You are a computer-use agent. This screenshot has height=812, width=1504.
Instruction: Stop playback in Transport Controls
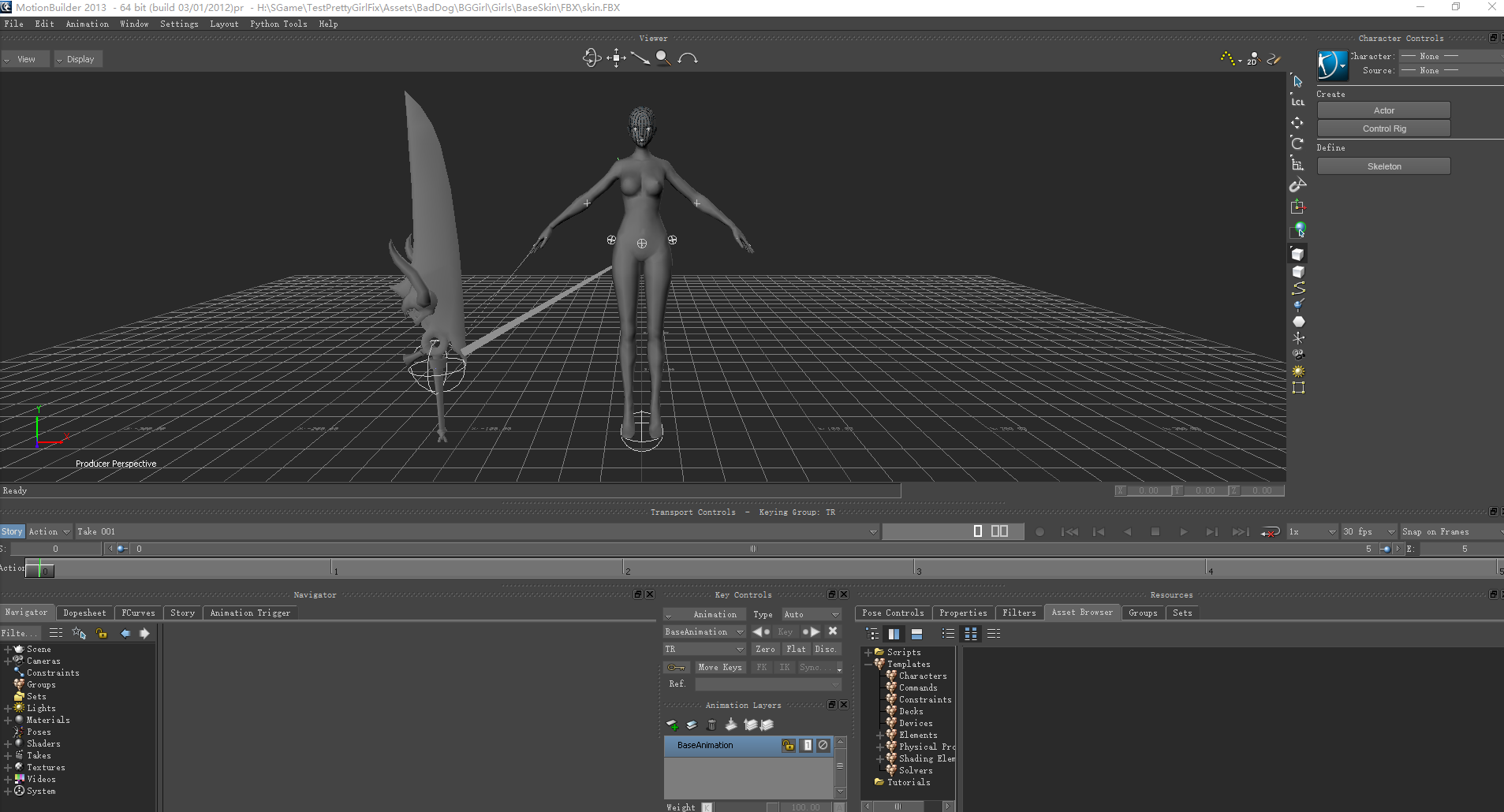1155,532
